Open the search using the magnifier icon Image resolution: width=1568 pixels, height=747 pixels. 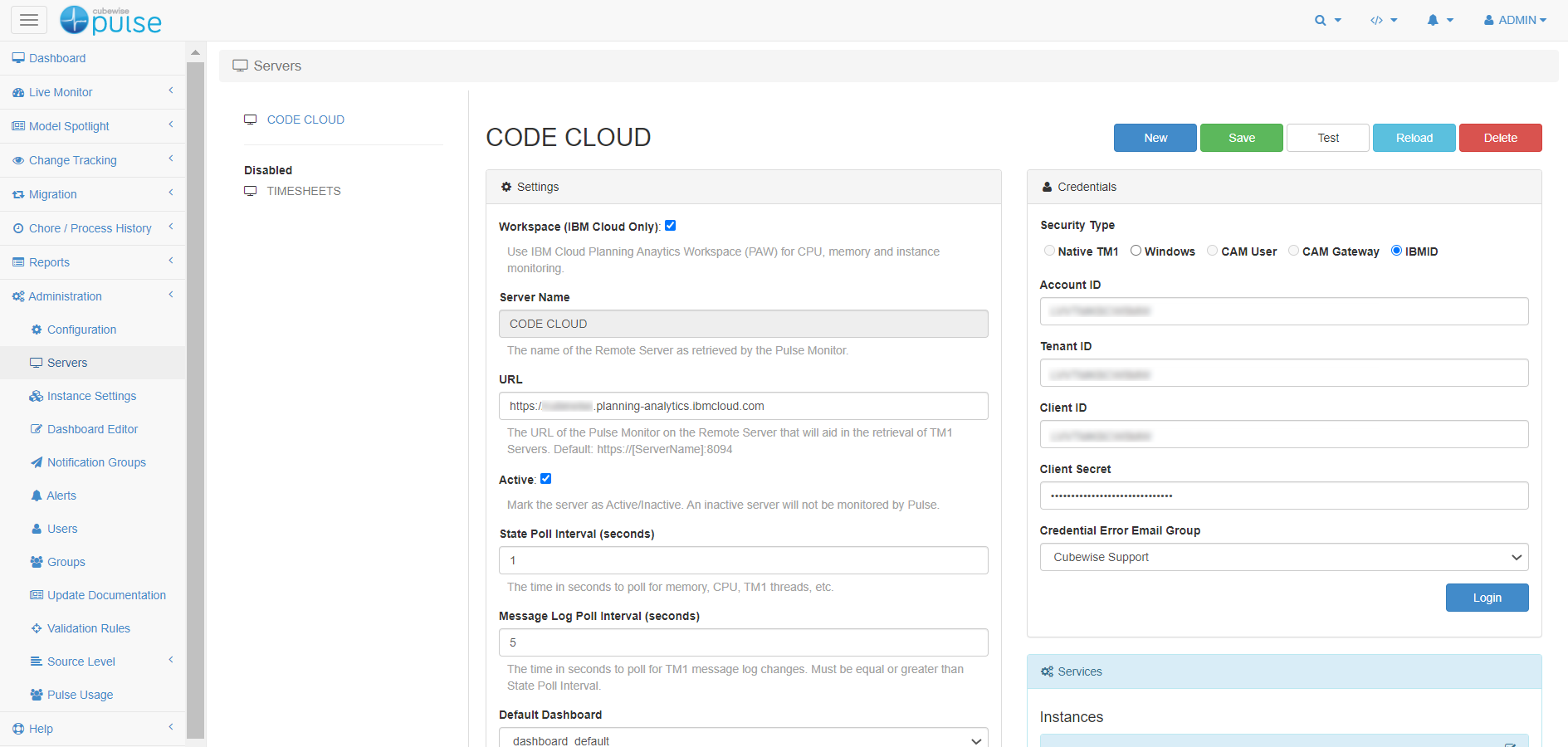tap(1321, 20)
